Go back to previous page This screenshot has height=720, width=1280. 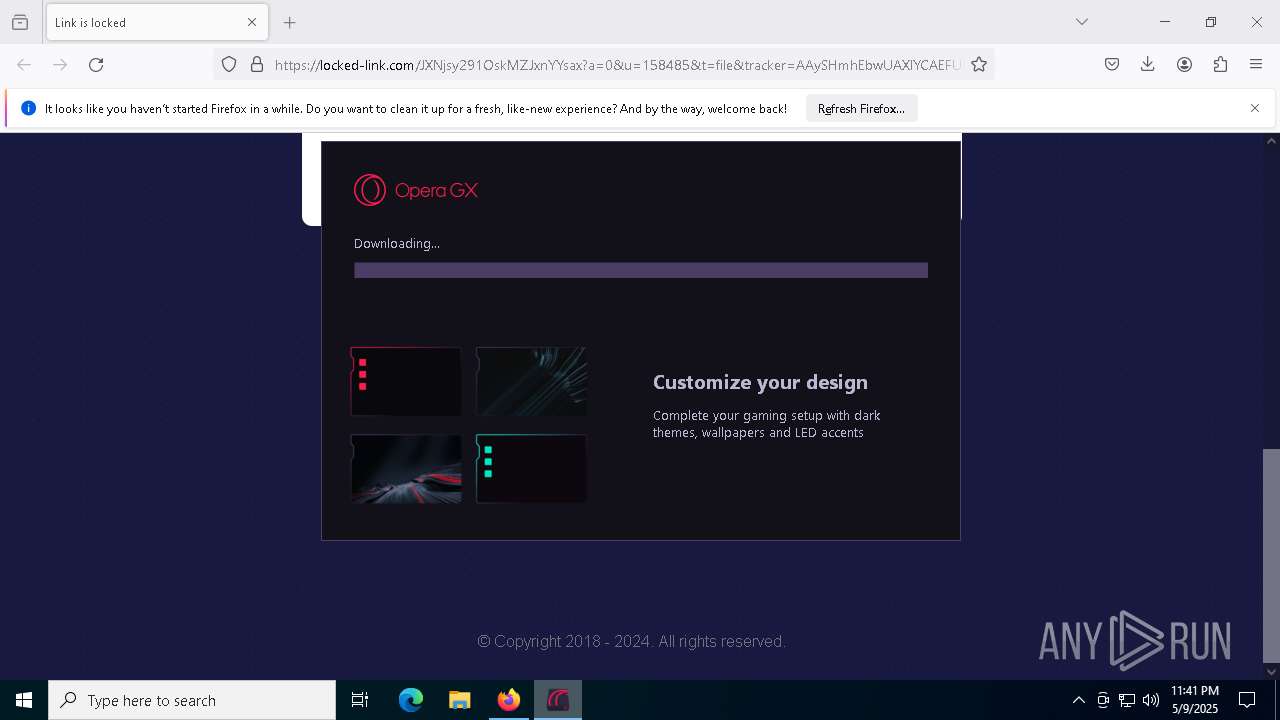24,65
